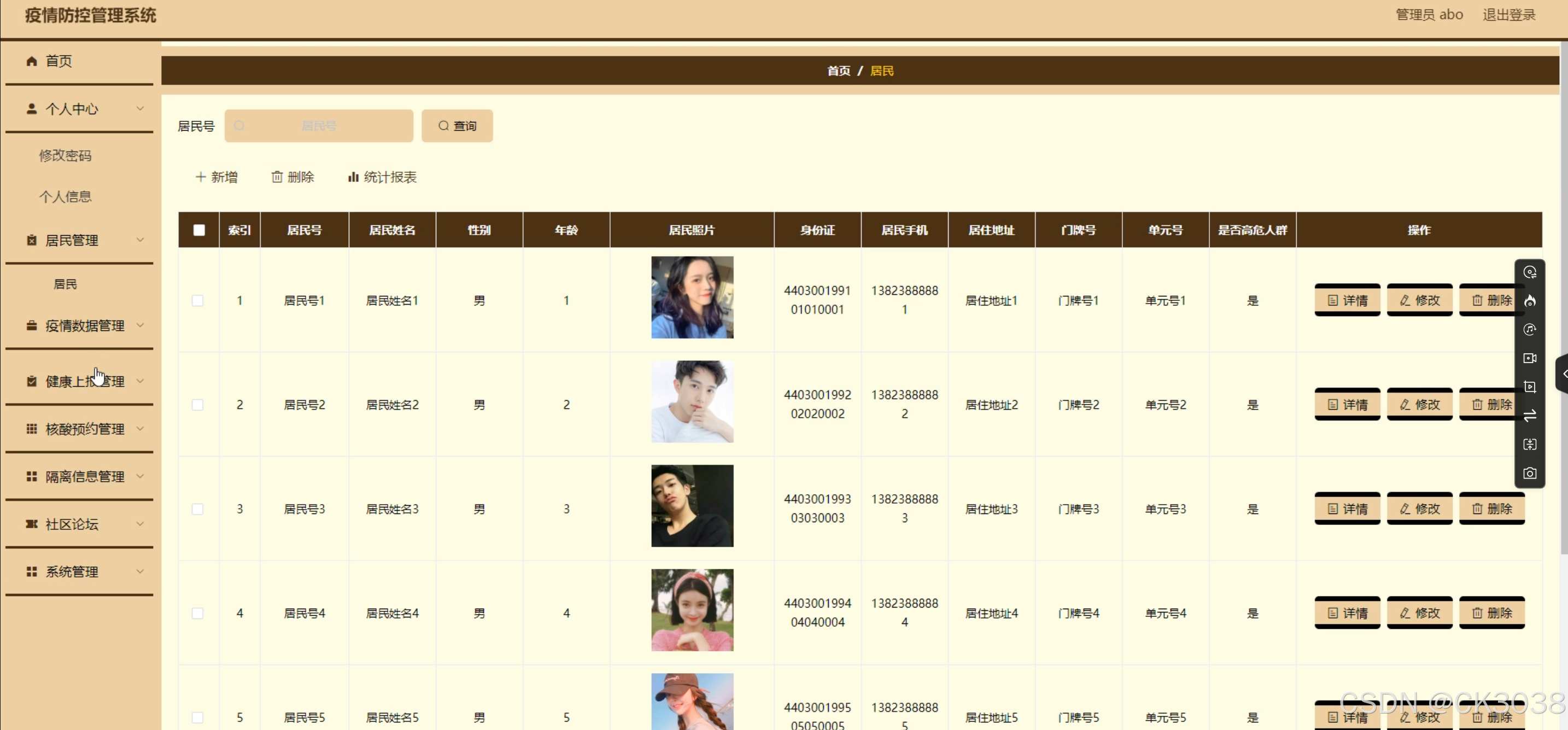The image size is (1568, 730).
Task: Toggle the select-all checkbox in table header
Action: 199,230
